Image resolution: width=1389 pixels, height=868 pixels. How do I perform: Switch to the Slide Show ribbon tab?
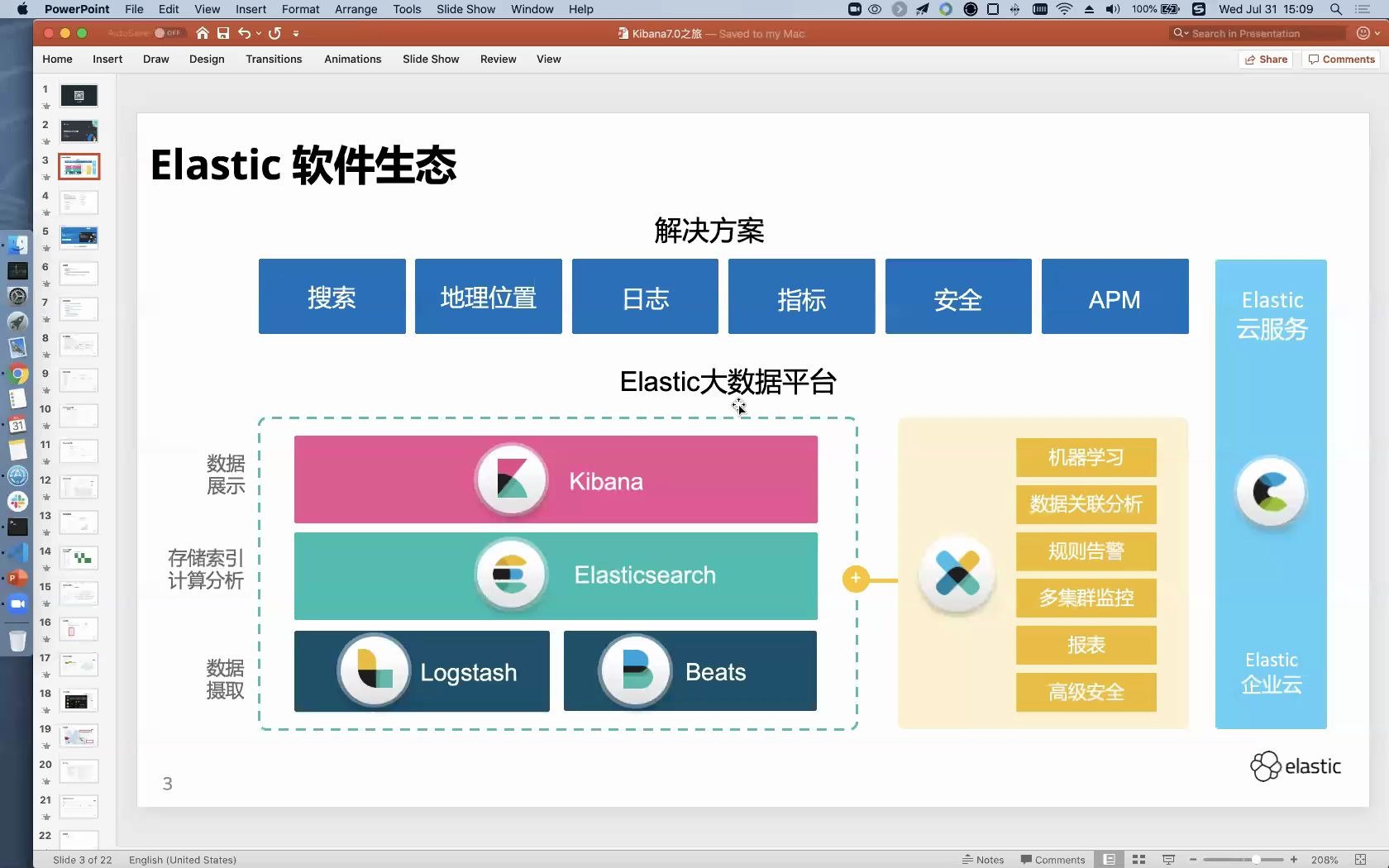431,60
